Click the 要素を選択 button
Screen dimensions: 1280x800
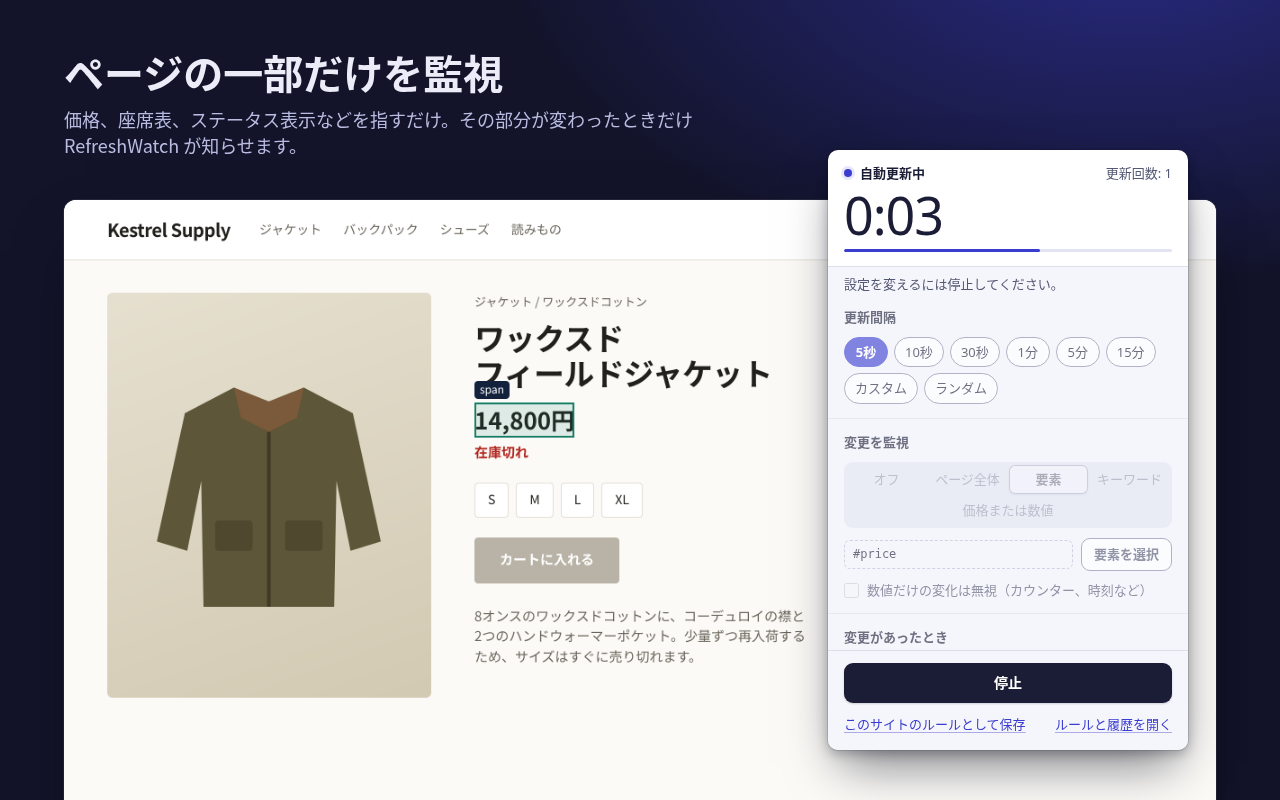[1126, 554]
